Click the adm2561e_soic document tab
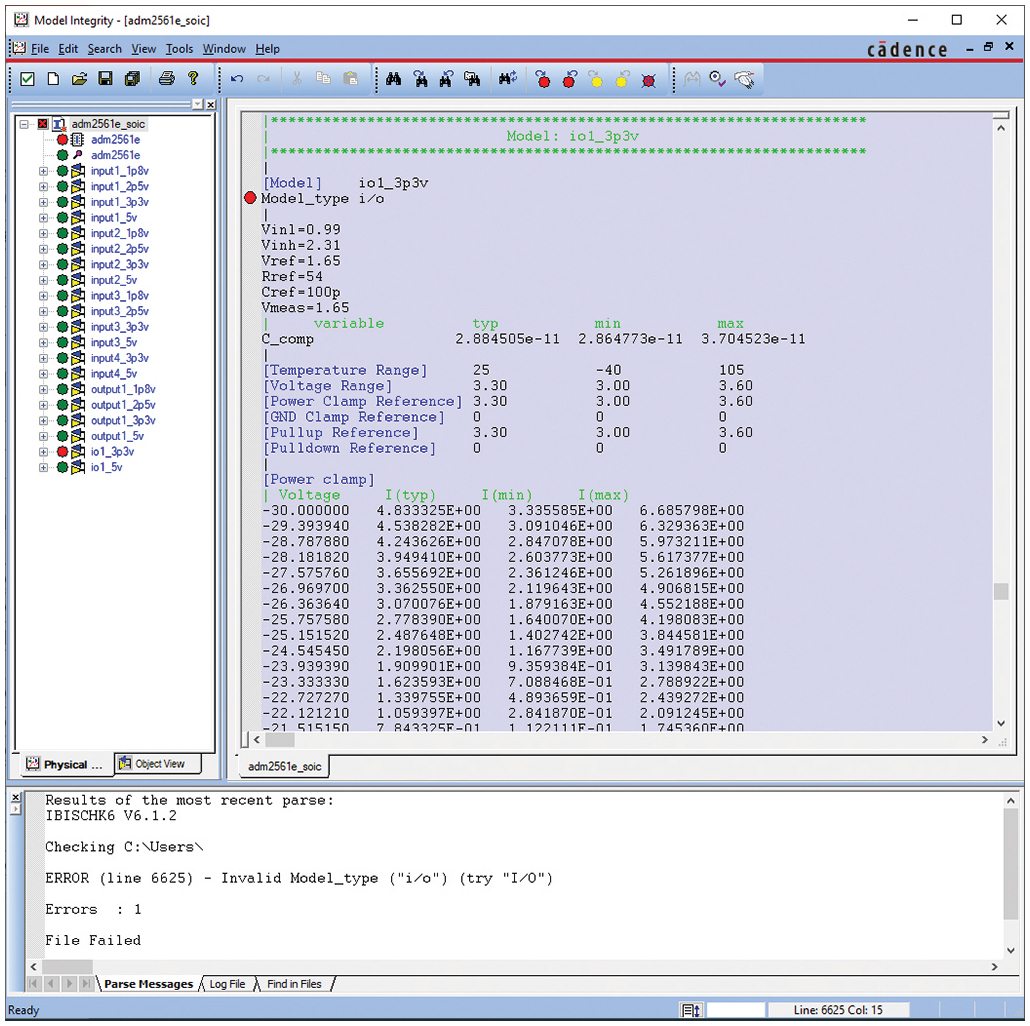The height and width of the screenshot is (1026, 1030). pos(285,767)
